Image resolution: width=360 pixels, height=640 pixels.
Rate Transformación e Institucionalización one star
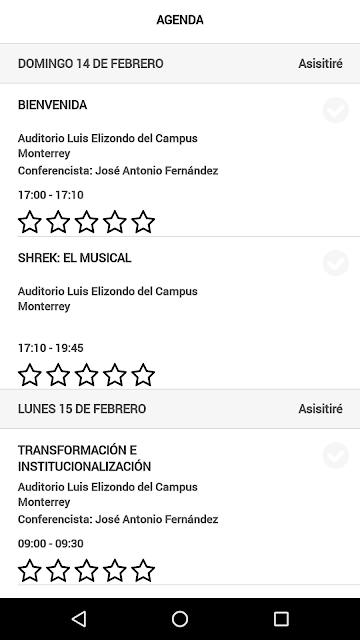click(30, 571)
